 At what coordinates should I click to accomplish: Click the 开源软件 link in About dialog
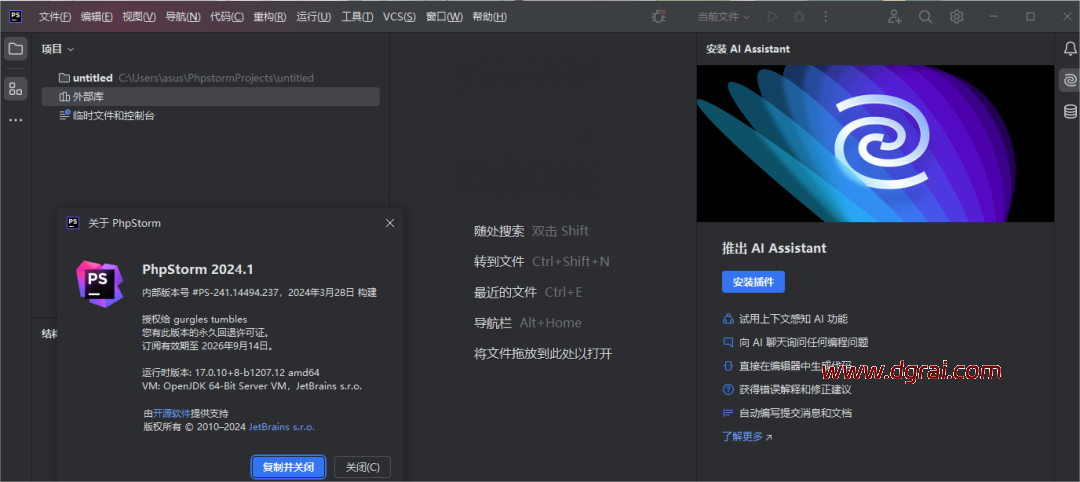click(x=170, y=413)
